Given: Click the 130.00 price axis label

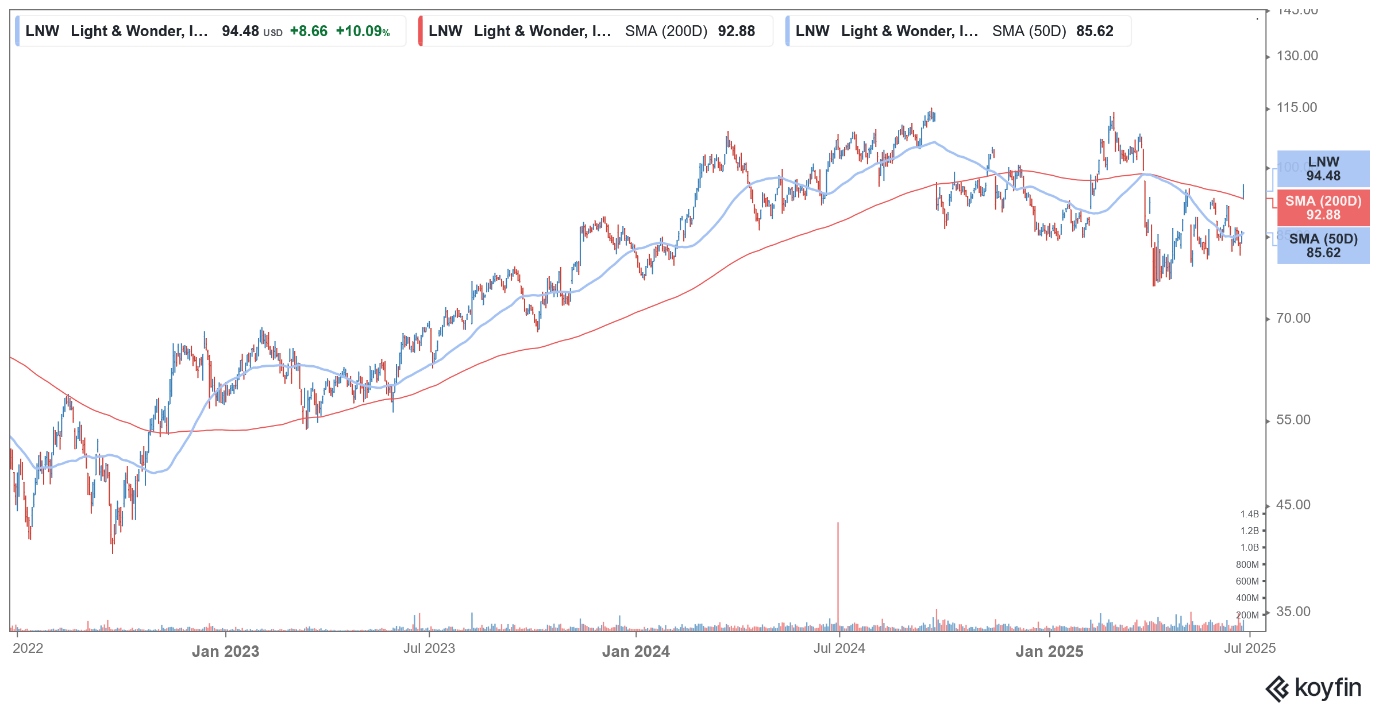Looking at the screenshot, I should pyautogui.click(x=1298, y=56).
